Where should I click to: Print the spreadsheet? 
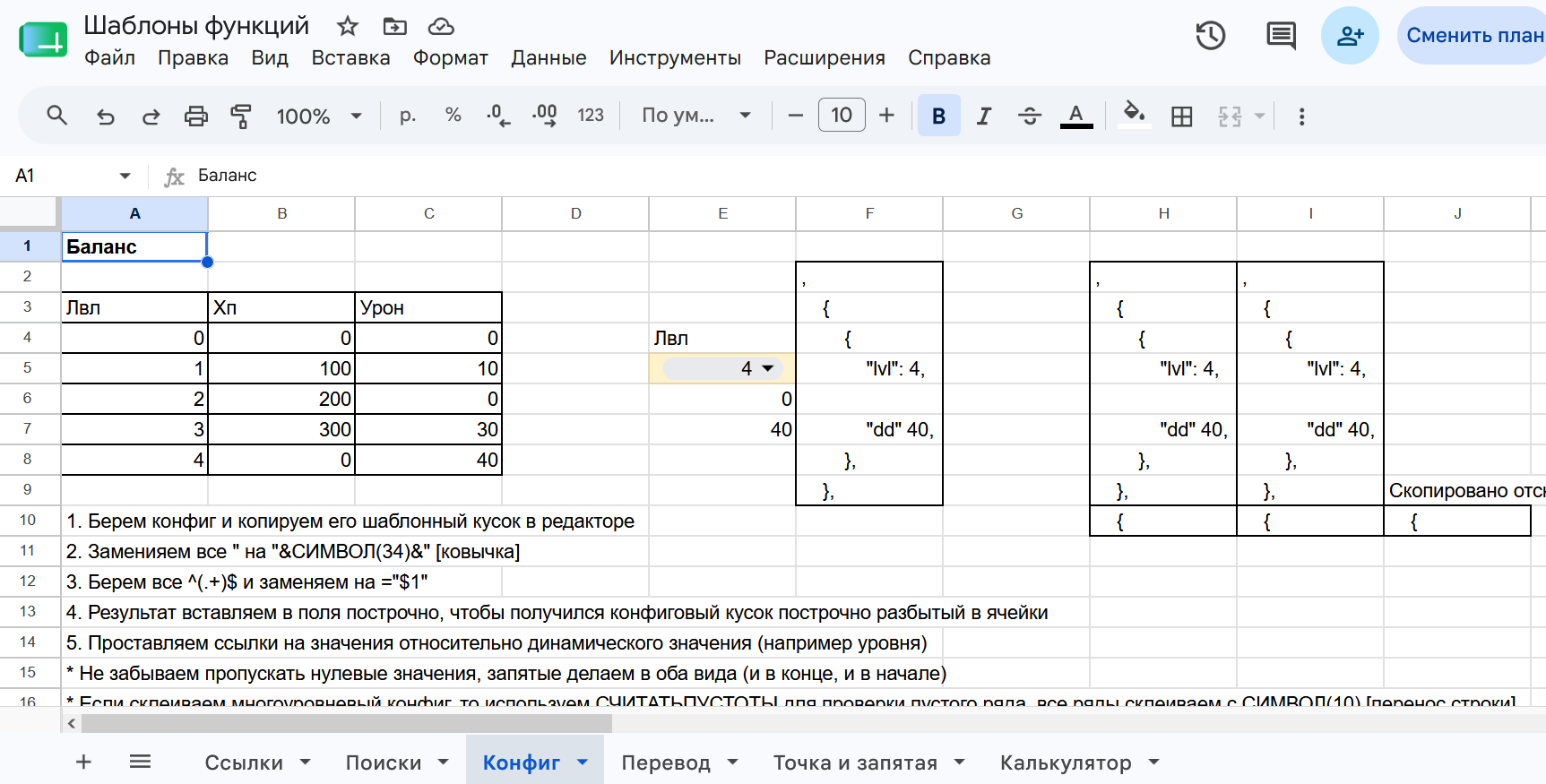coord(195,116)
